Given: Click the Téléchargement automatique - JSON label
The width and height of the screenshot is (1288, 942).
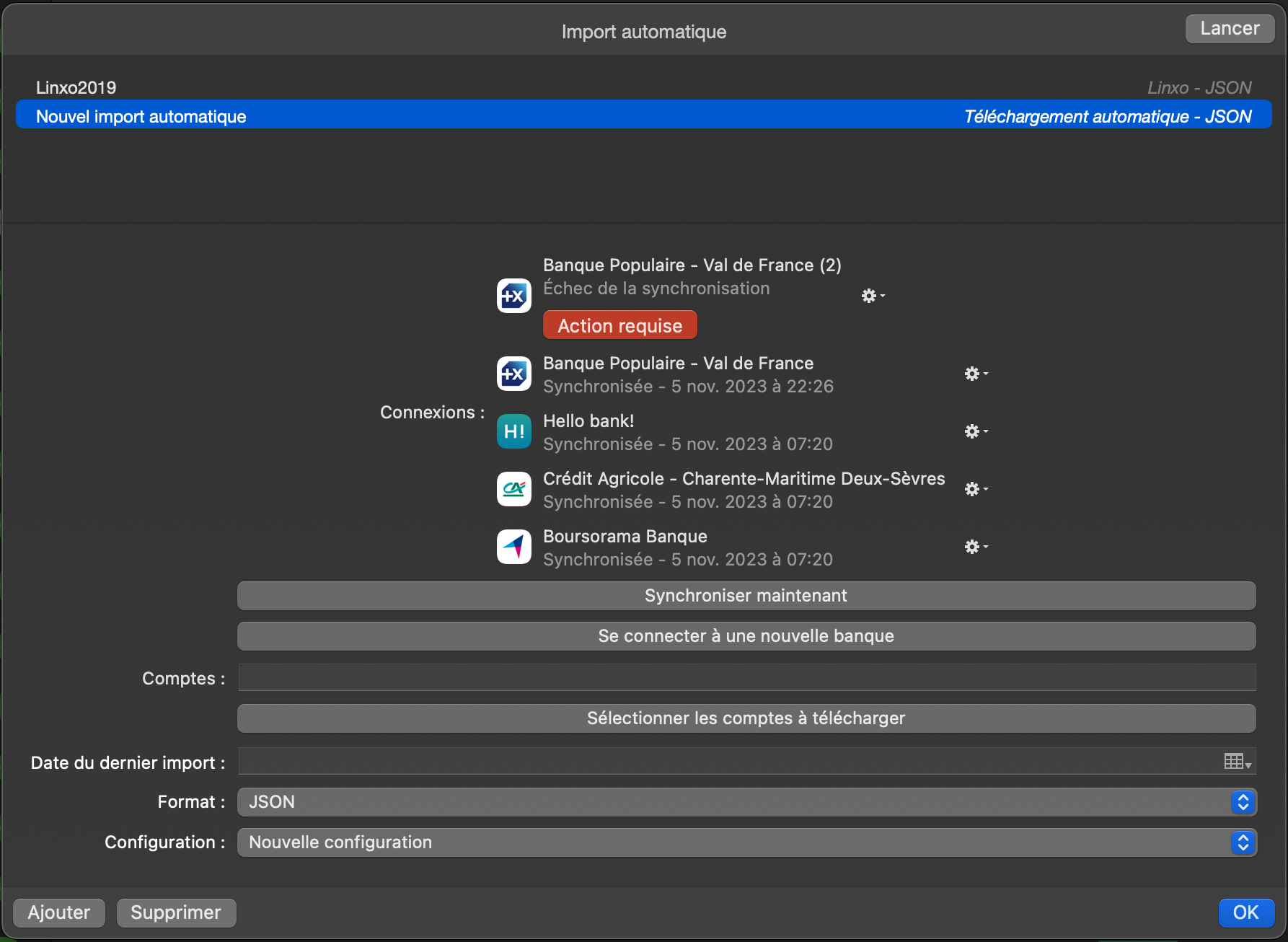Looking at the screenshot, I should 1108,116.
